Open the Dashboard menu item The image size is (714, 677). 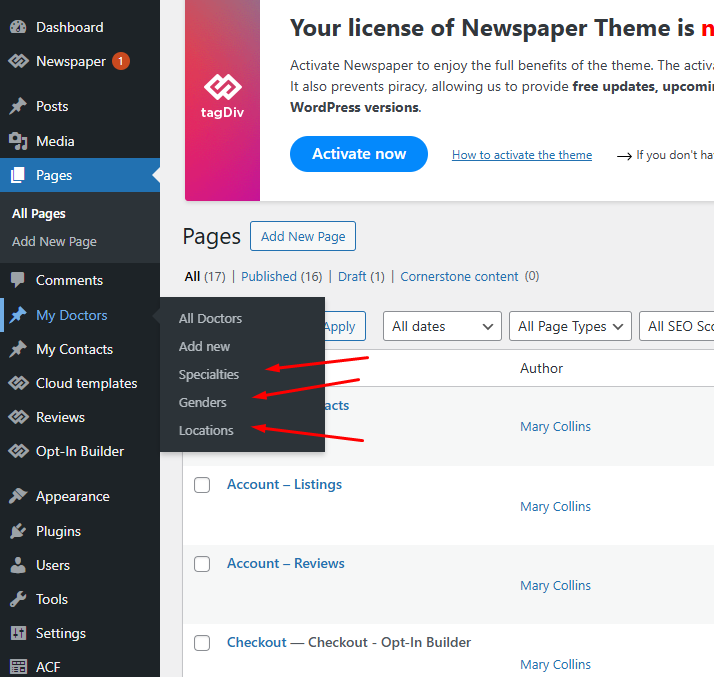80,27
